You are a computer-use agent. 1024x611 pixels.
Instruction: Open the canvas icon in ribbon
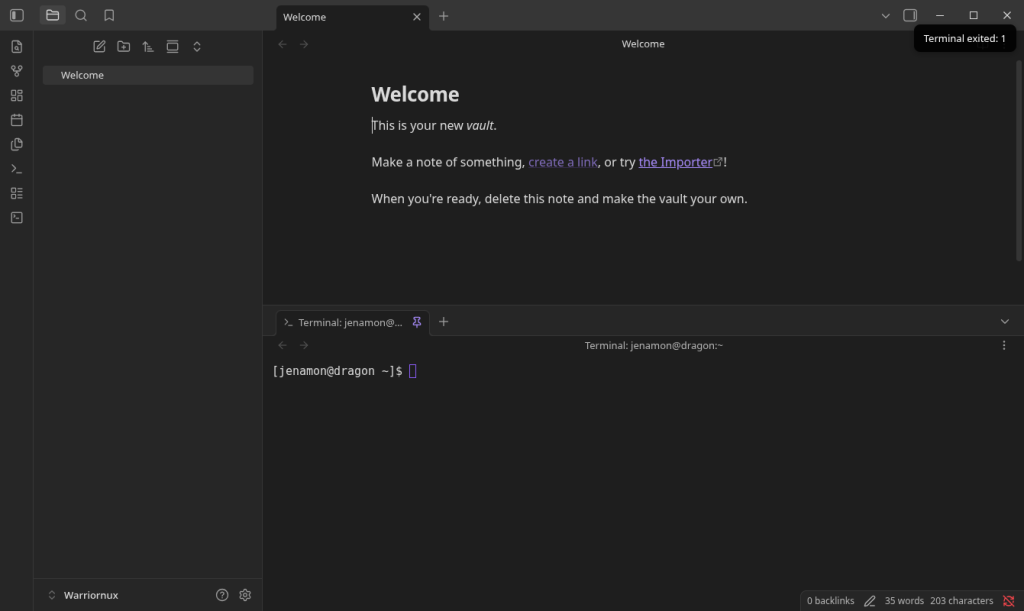pyautogui.click(x=17, y=96)
